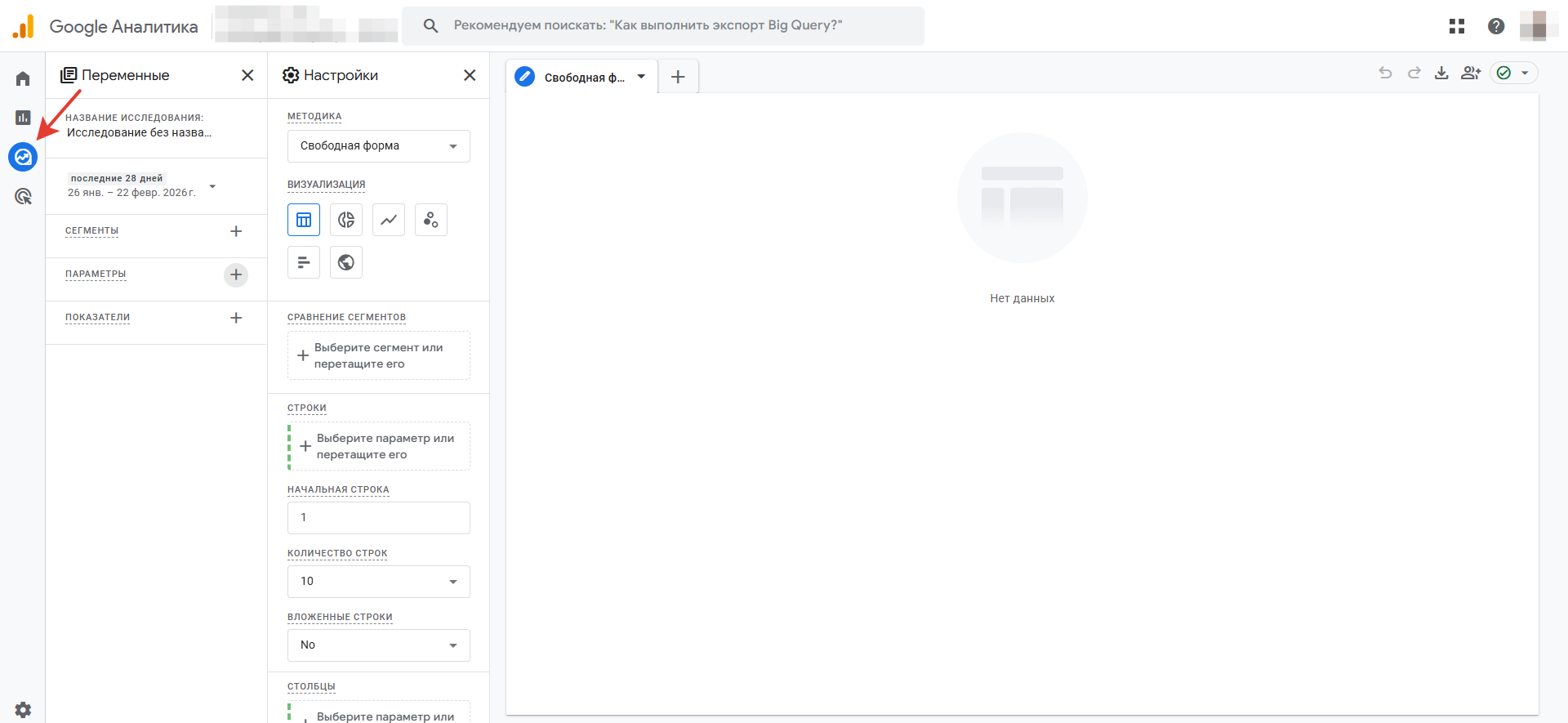Select the table visualization icon

(304, 220)
